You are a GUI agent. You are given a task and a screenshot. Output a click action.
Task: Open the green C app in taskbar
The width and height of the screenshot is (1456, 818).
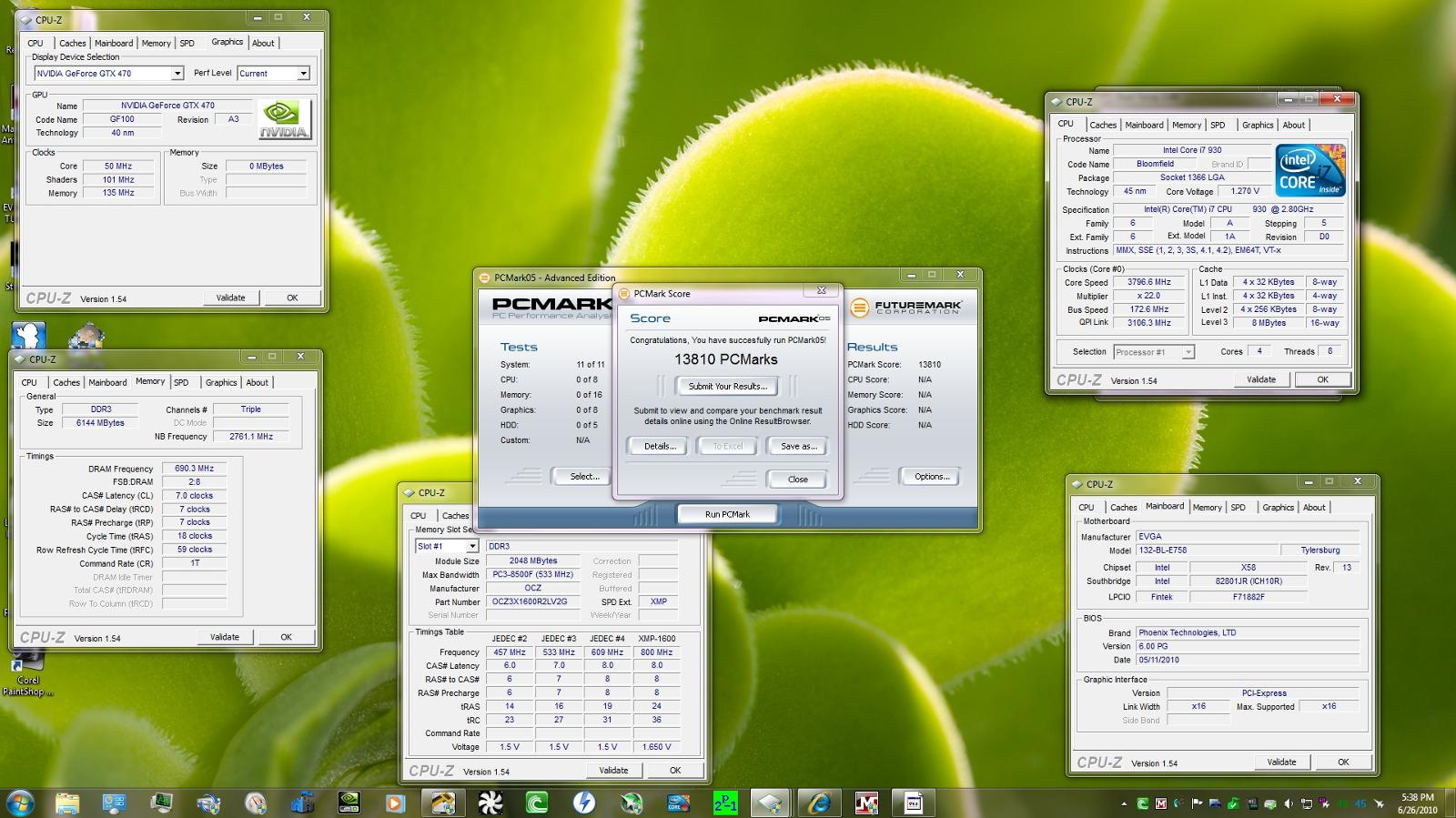(537, 803)
